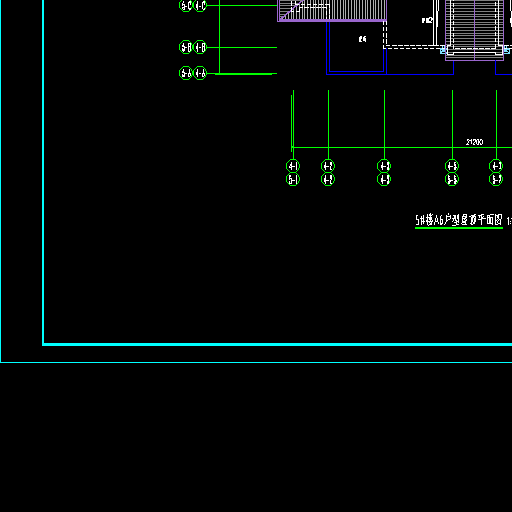Screen dimensions: 512x512
Task: Click the blue double-line rectangle outline
Action: click(356, 47)
